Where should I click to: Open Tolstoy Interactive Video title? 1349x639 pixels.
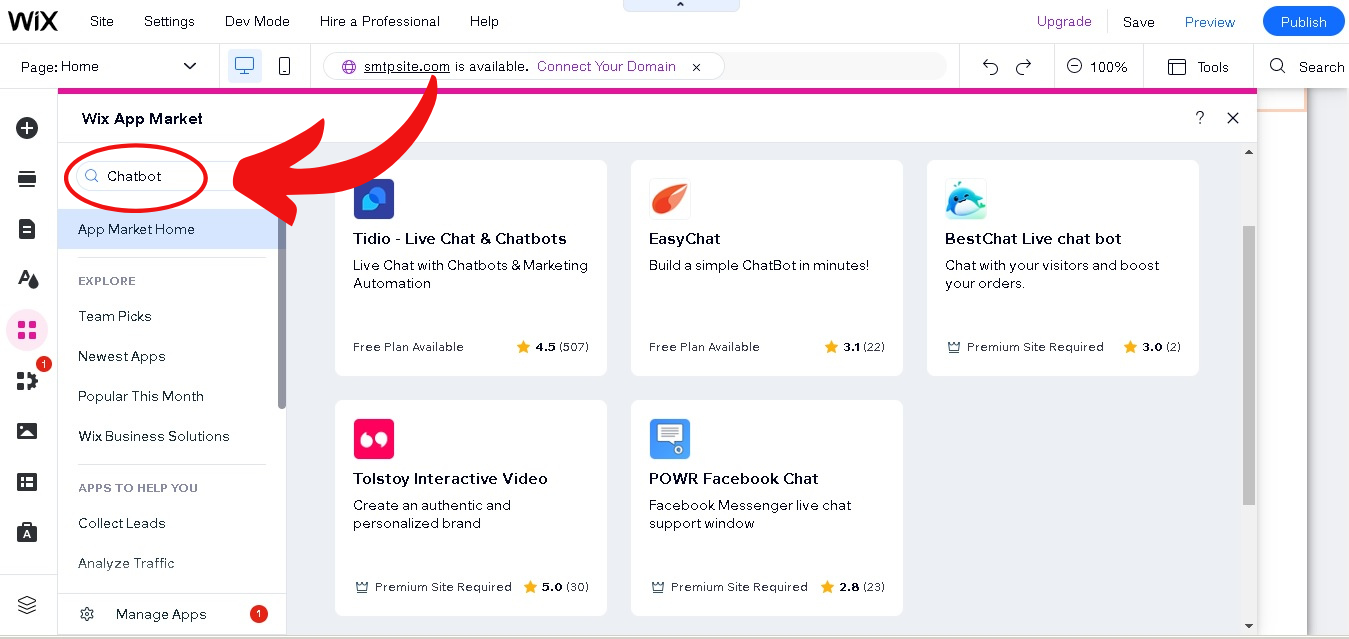[x=450, y=479]
